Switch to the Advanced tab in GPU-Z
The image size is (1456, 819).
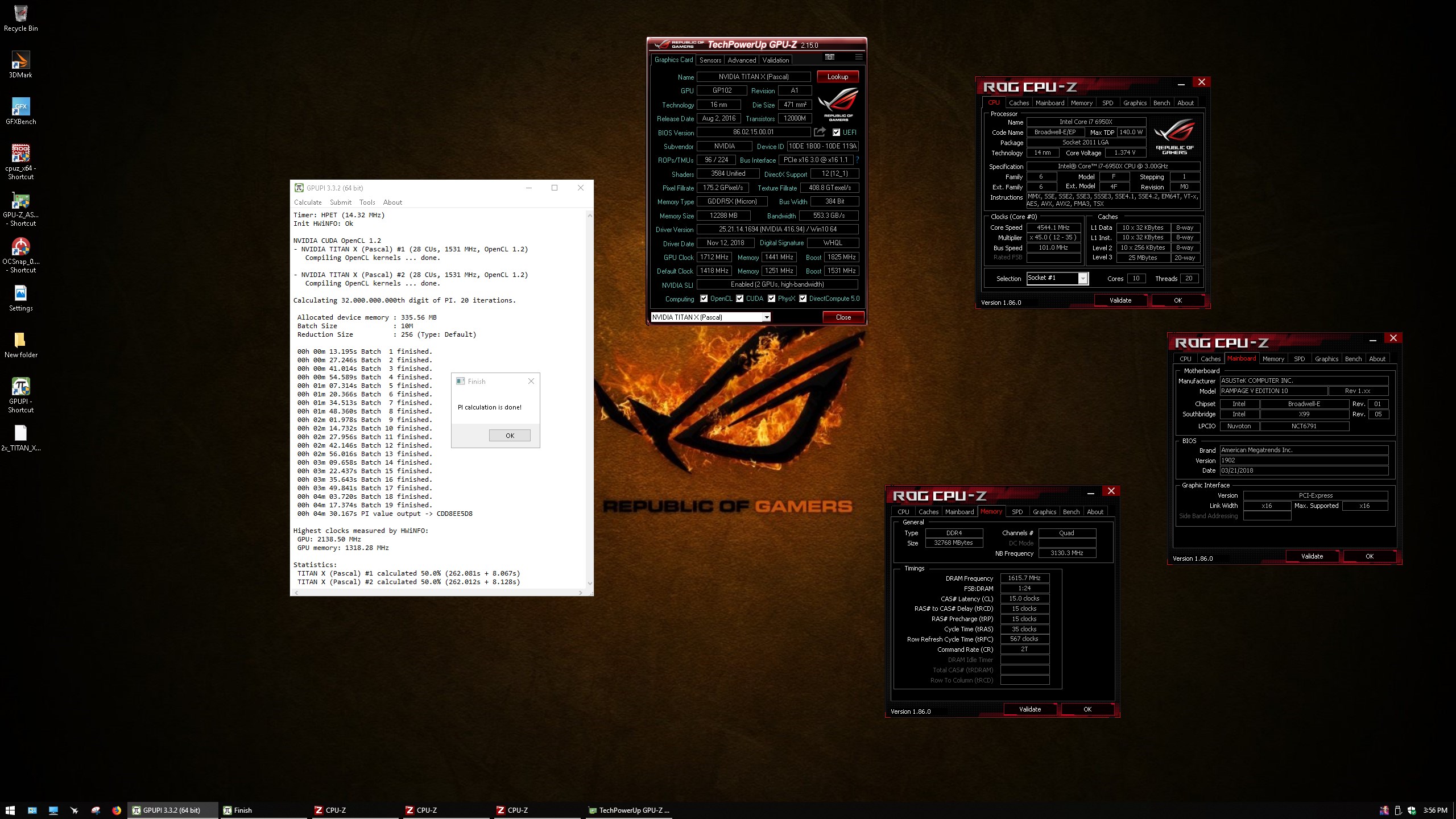(742, 60)
